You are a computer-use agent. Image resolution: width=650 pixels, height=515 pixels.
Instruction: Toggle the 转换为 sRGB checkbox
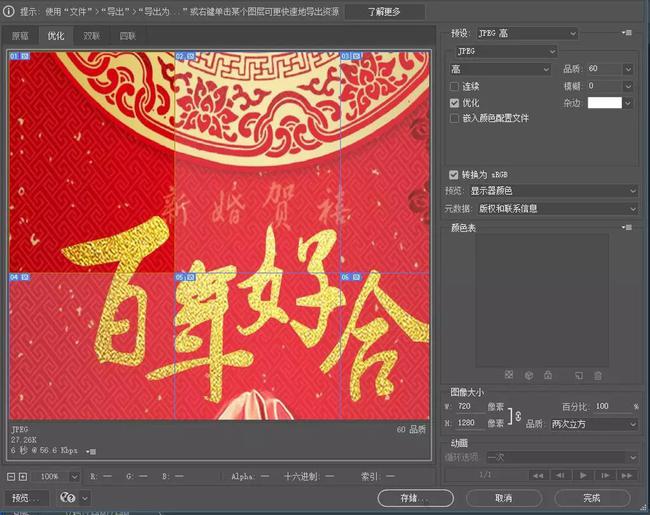(454, 175)
